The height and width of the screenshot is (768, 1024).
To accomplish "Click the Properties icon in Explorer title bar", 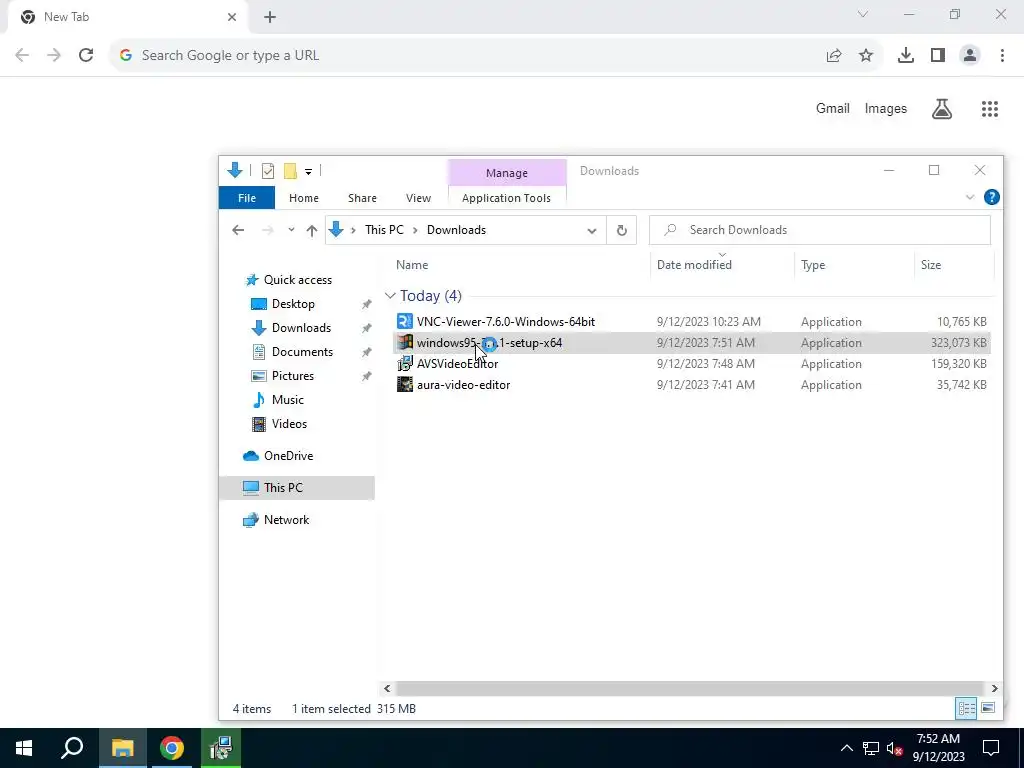I will click(268, 171).
